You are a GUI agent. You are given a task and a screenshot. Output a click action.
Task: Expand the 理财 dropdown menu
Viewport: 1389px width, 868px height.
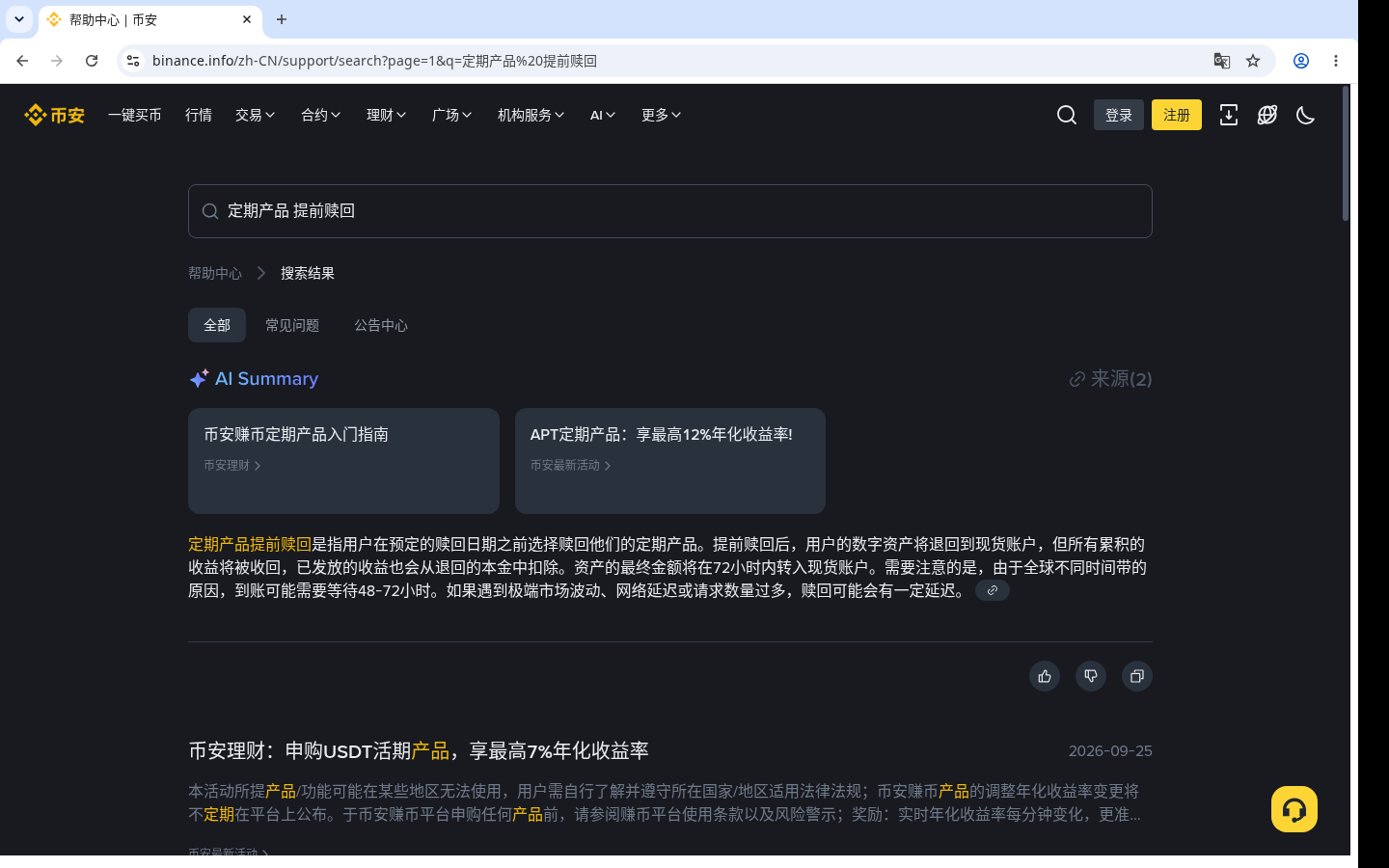[x=387, y=115]
